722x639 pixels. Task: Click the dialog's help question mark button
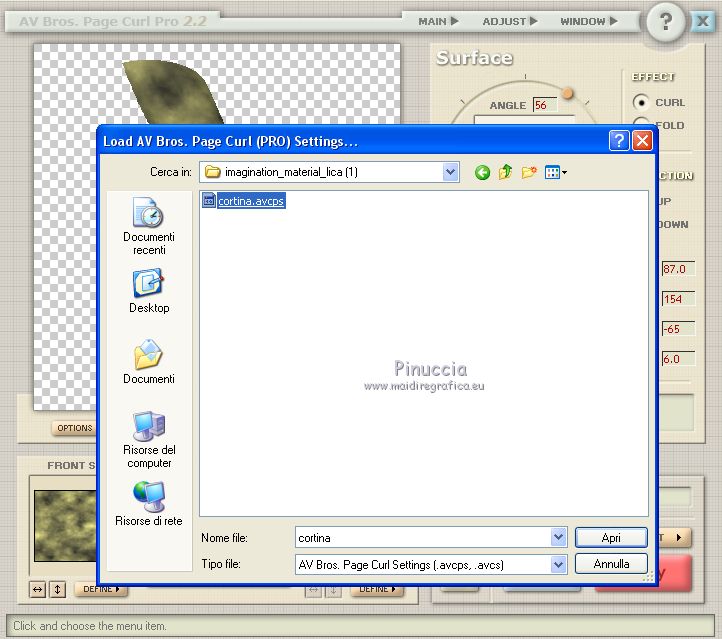[x=619, y=140]
